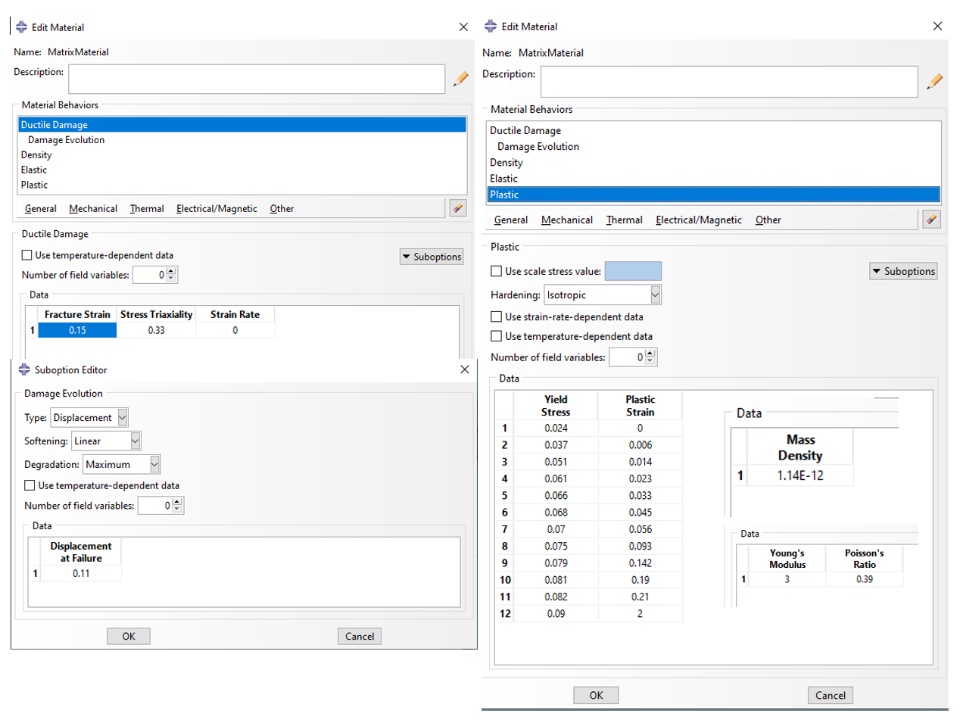This screenshot has height=723, width=960.
Task: Select Ductile Damage in left behaviors list
Action: pyautogui.click(x=242, y=125)
